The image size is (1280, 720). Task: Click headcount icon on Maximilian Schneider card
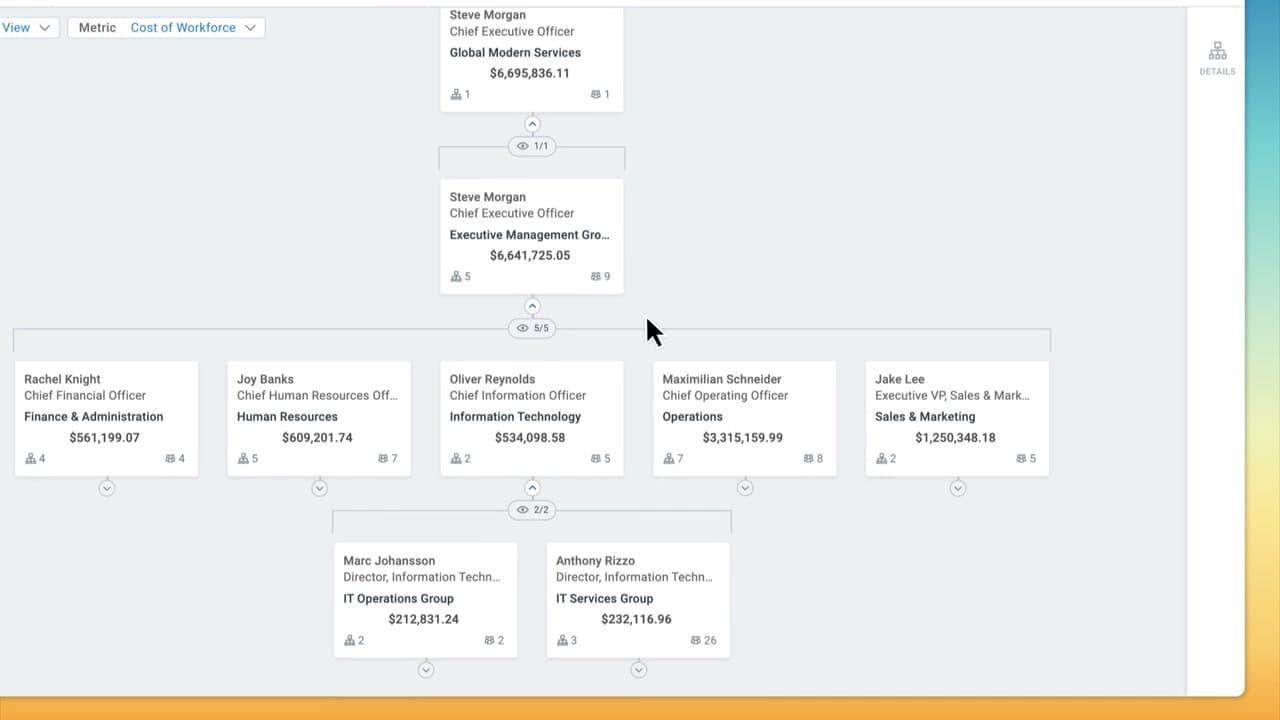809,459
